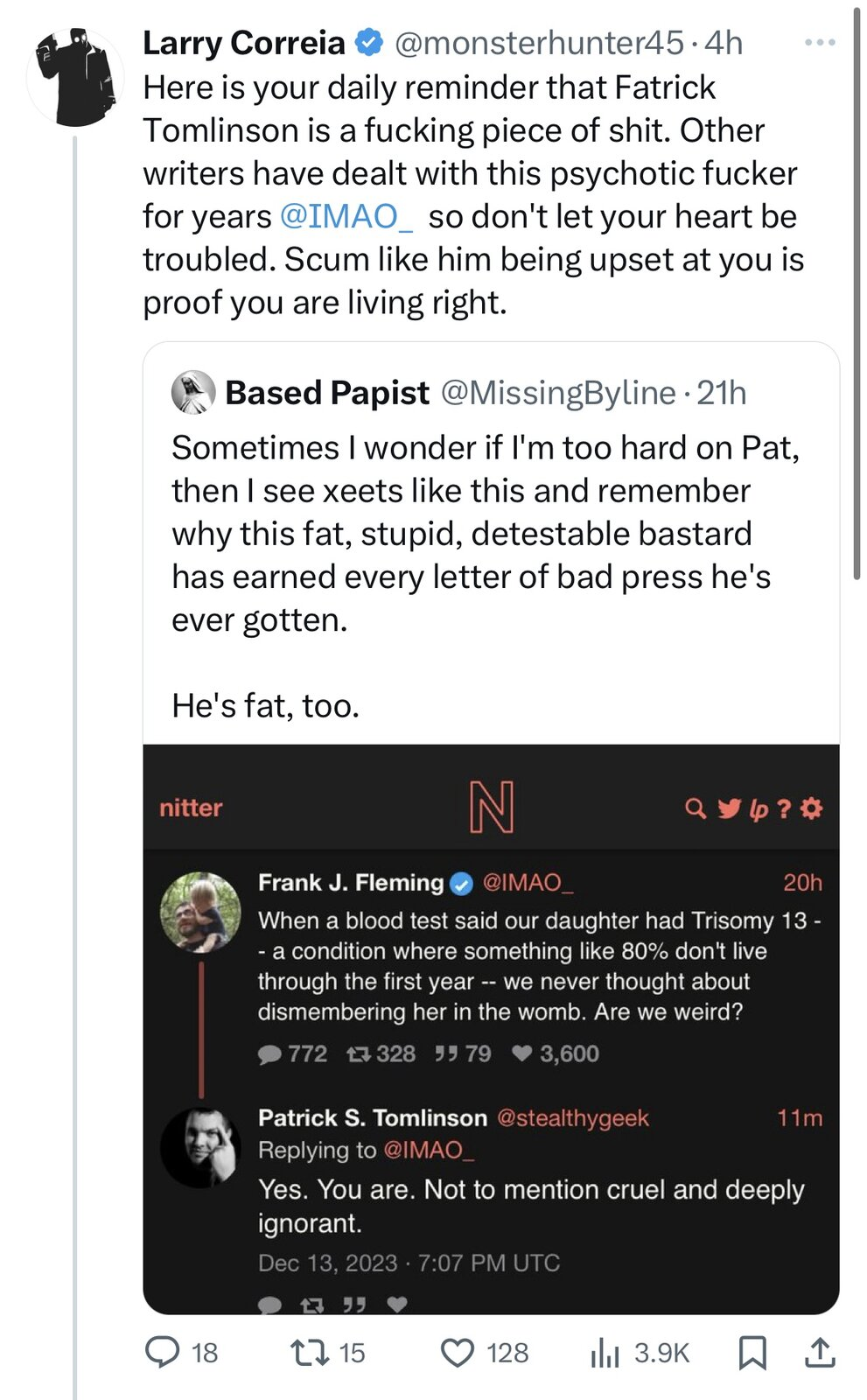Like the tweet via heart icon

click(x=457, y=1353)
